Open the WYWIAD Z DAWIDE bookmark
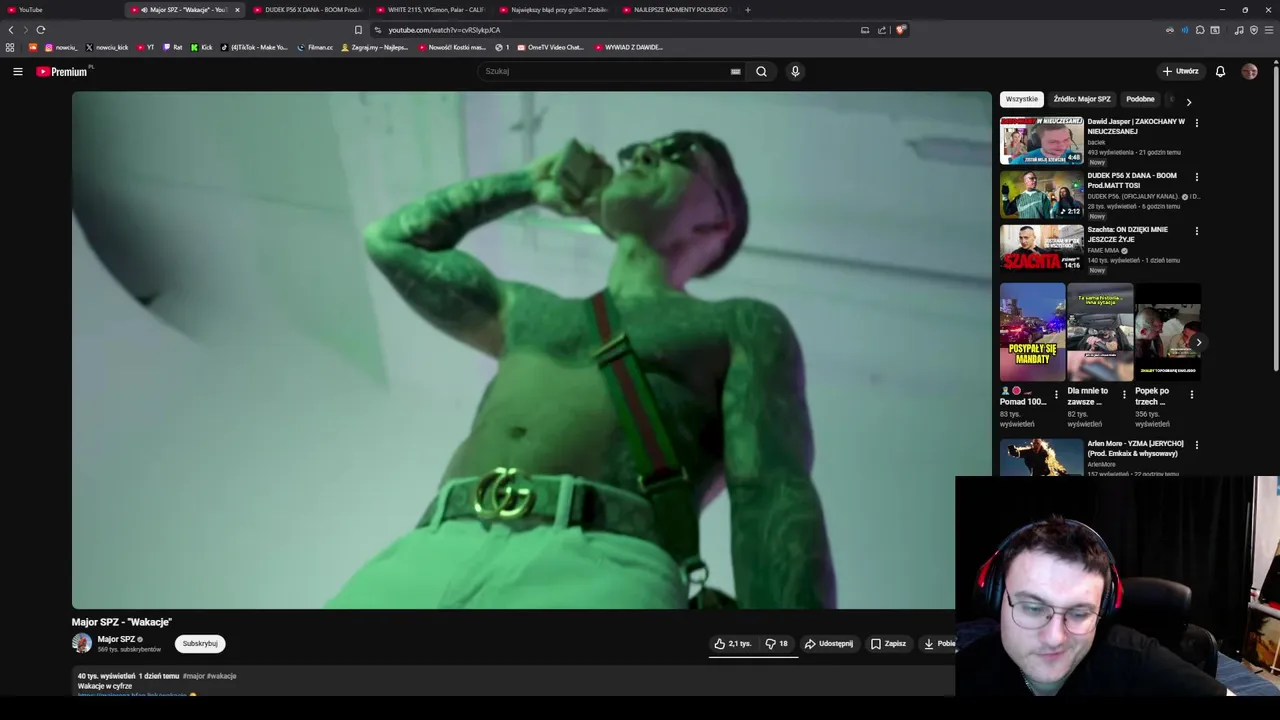Viewport: 1280px width, 720px height. pyautogui.click(x=629, y=47)
